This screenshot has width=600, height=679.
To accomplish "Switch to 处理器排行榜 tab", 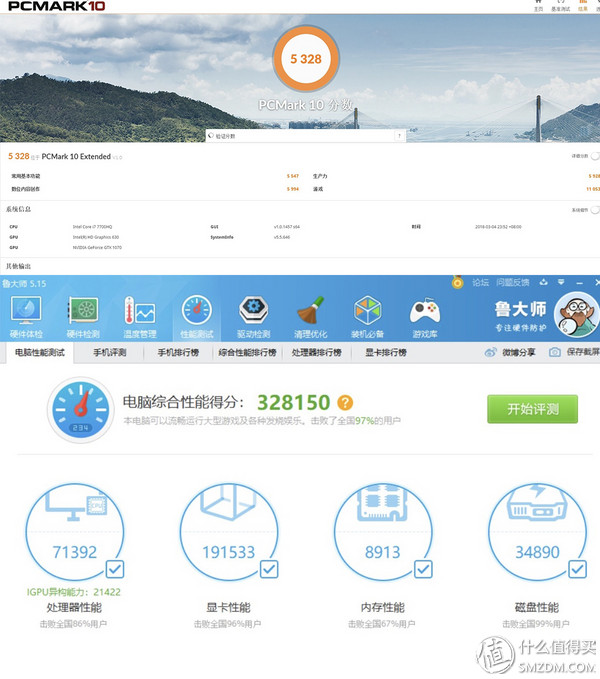I will click(x=316, y=352).
